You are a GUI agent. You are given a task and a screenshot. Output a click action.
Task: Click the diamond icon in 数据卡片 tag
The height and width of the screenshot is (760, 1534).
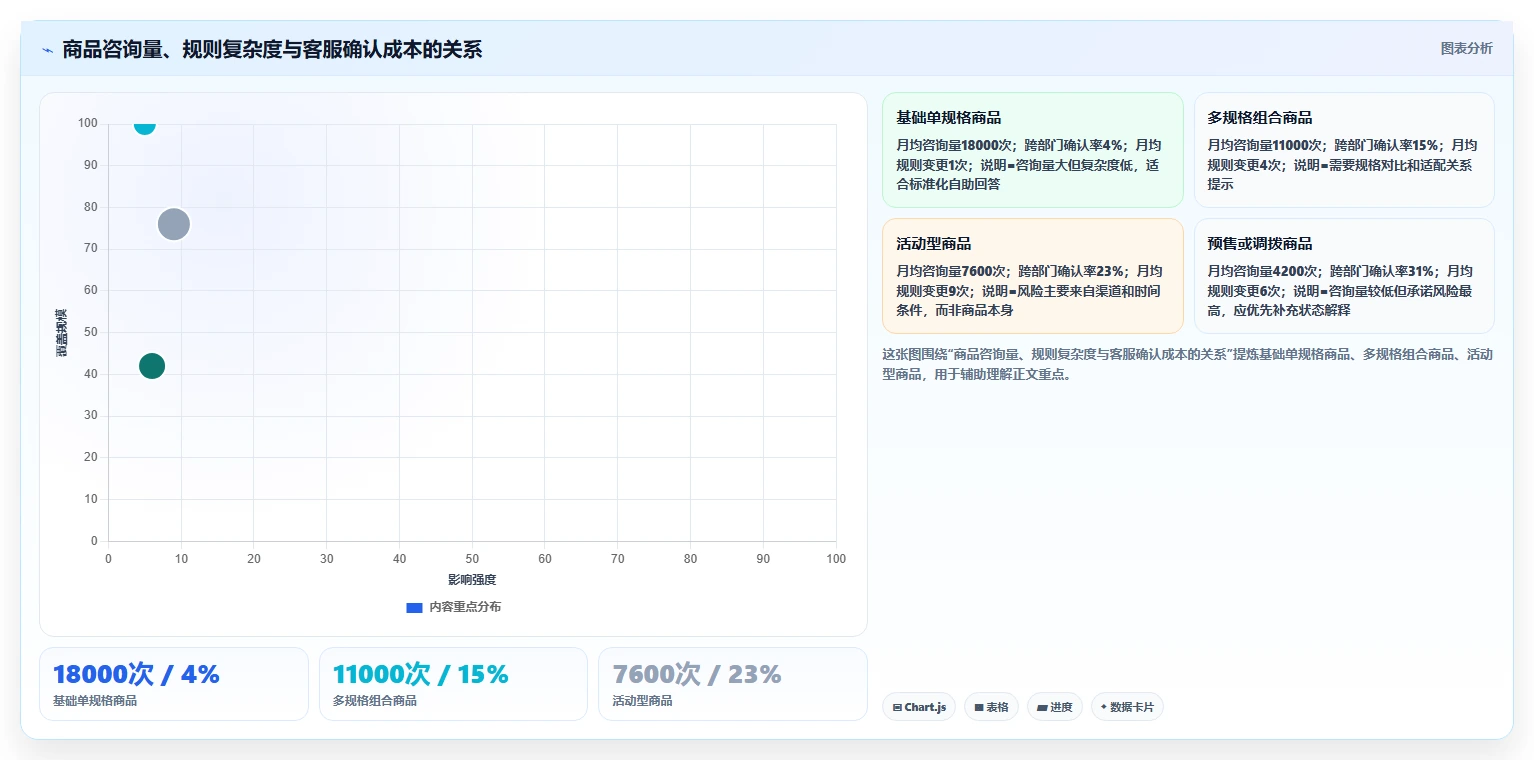[x=1104, y=707]
